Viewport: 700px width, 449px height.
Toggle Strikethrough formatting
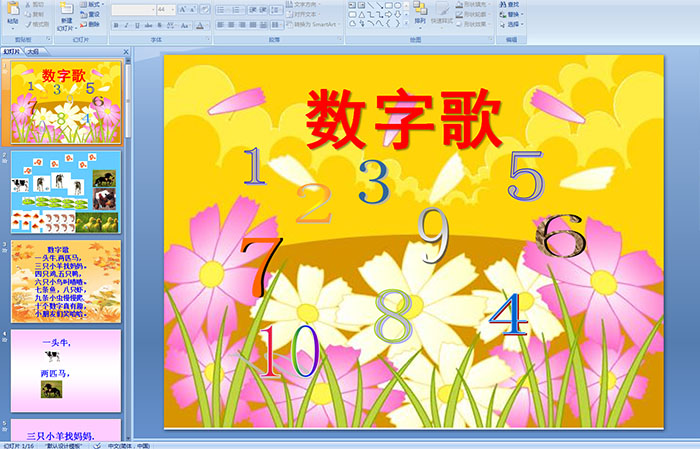coord(148,25)
